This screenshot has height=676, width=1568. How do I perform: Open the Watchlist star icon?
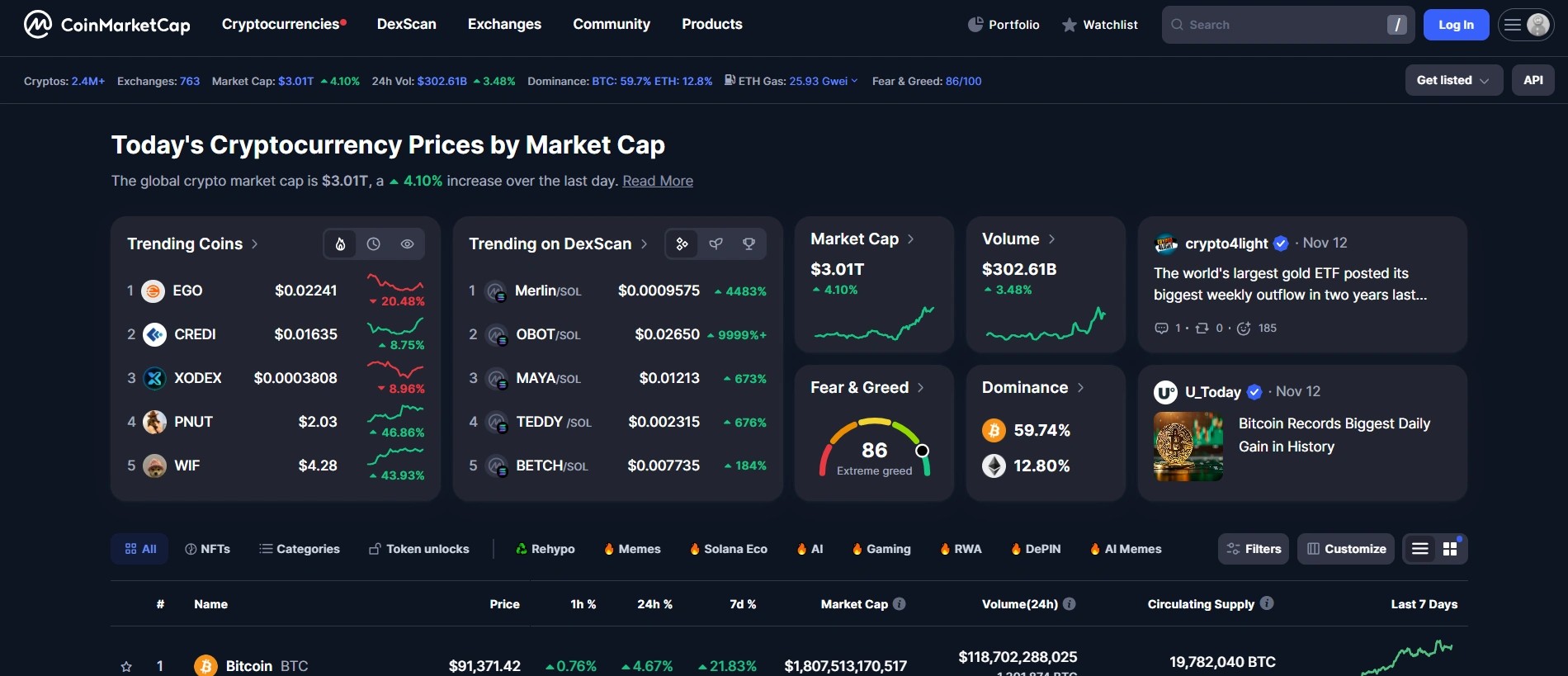pyautogui.click(x=1069, y=25)
